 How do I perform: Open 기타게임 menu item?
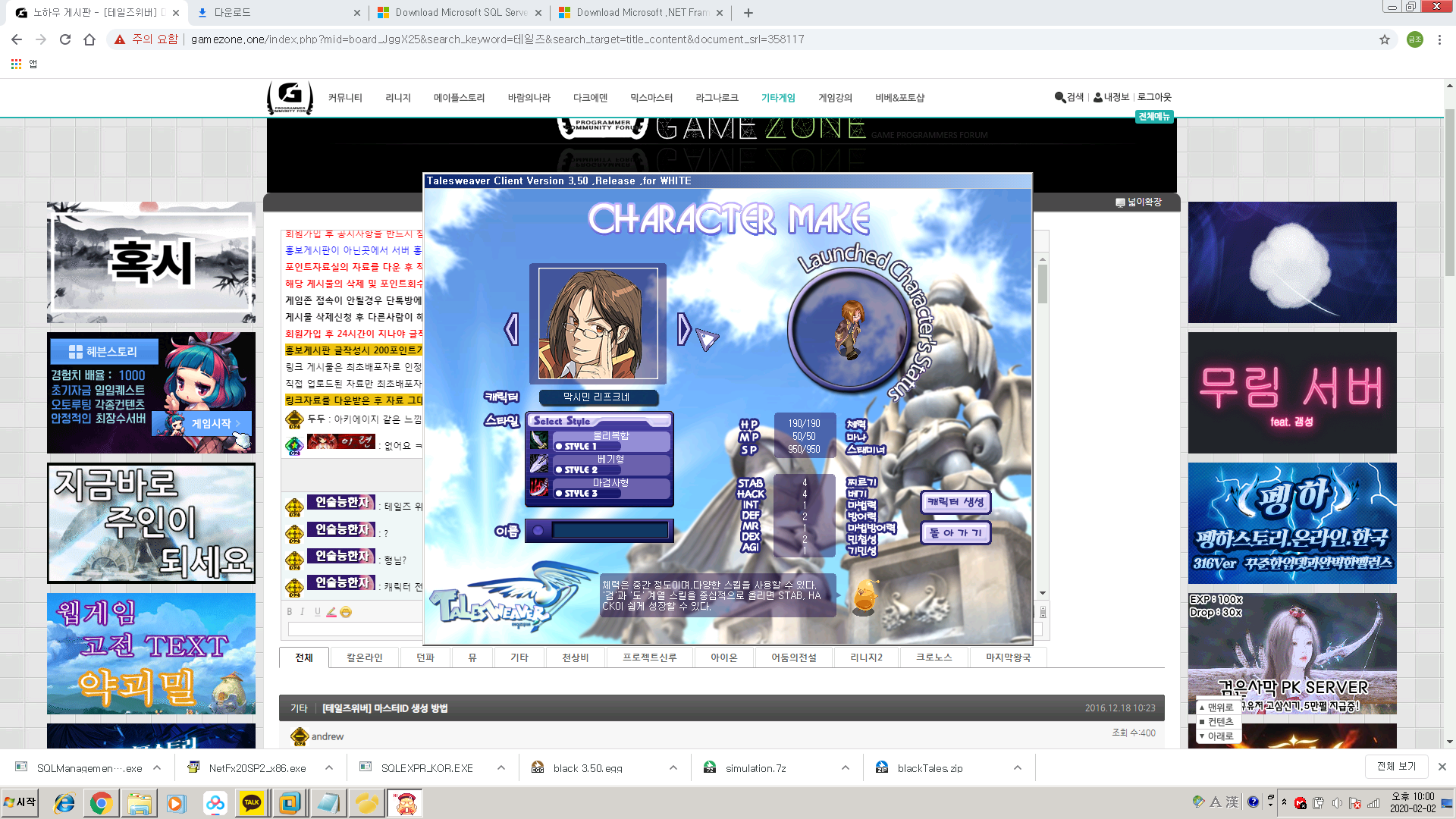pos(778,98)
